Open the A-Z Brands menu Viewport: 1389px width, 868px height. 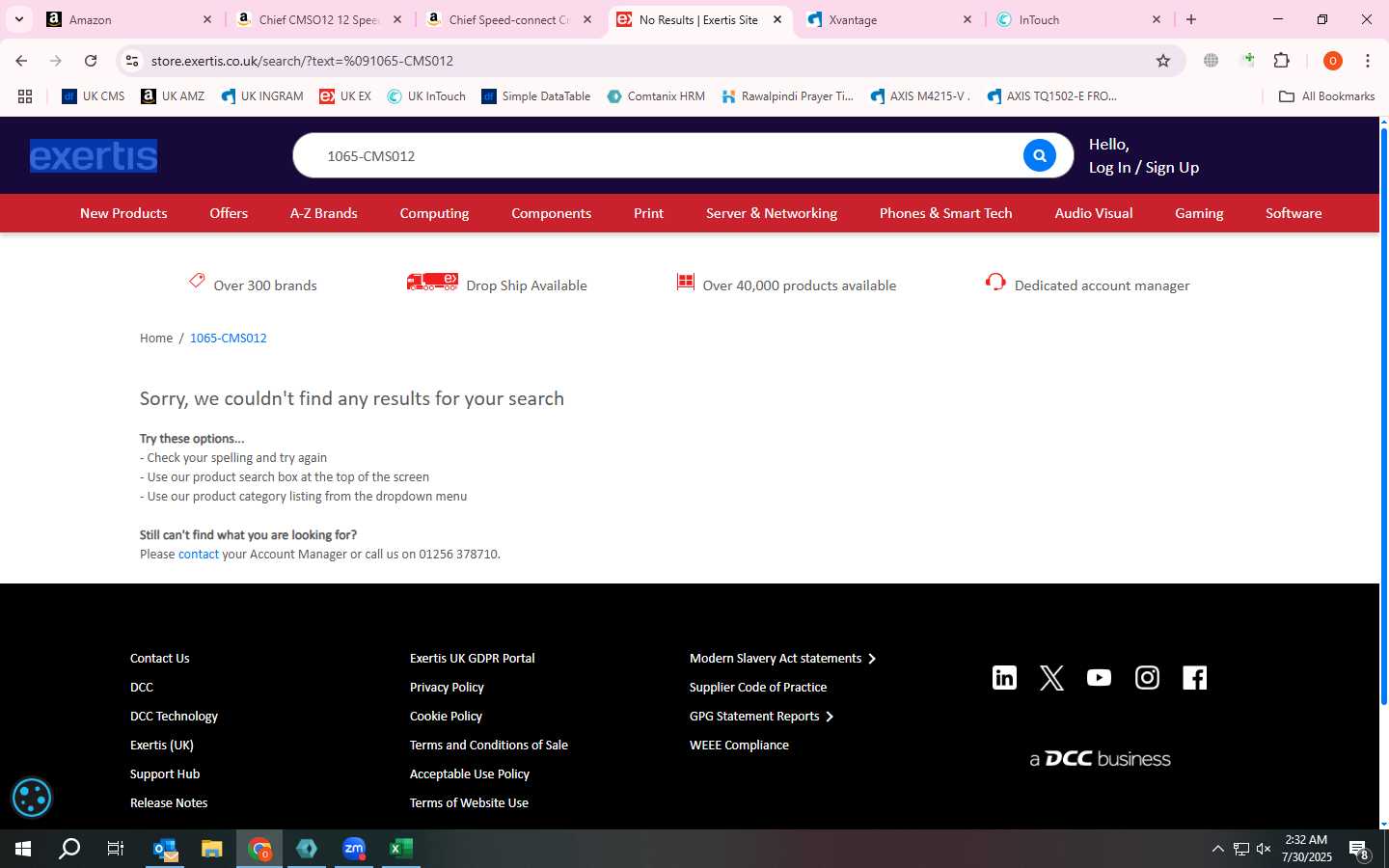324,213
